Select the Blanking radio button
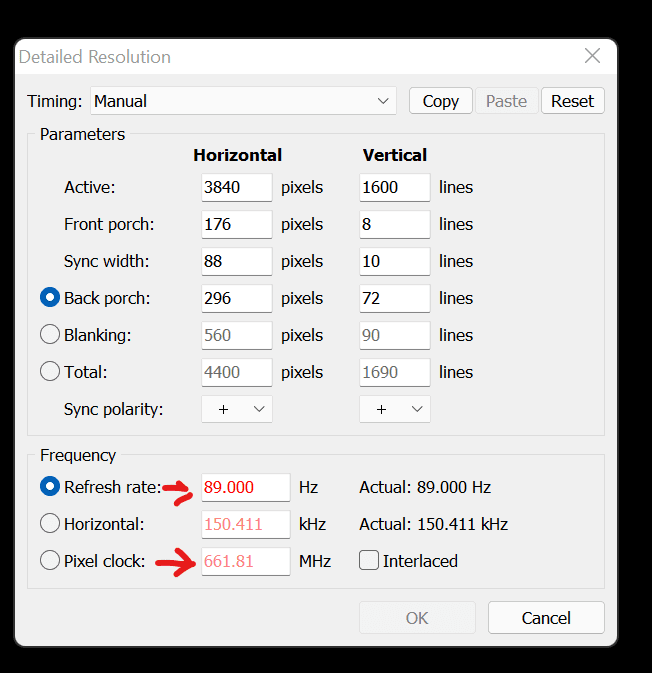 [50, 334]
